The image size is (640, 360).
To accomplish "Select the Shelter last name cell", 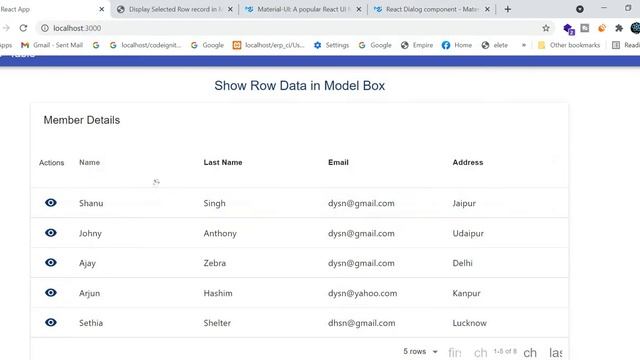I will pyautogui.click(x=217, y=323).
